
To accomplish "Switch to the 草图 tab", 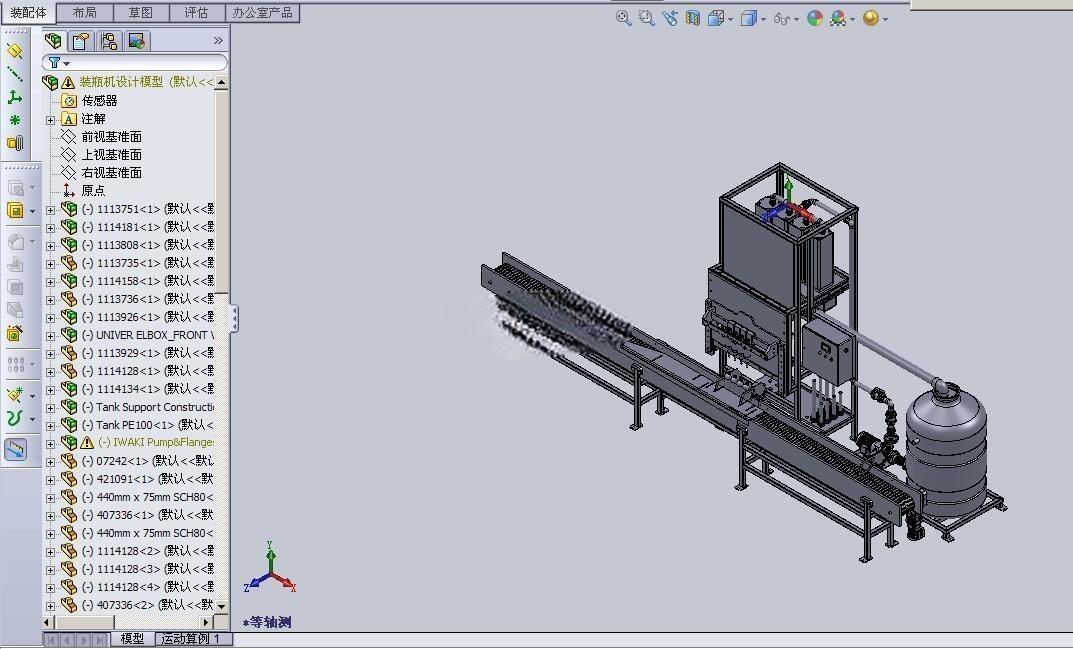I will click(141, 13).
